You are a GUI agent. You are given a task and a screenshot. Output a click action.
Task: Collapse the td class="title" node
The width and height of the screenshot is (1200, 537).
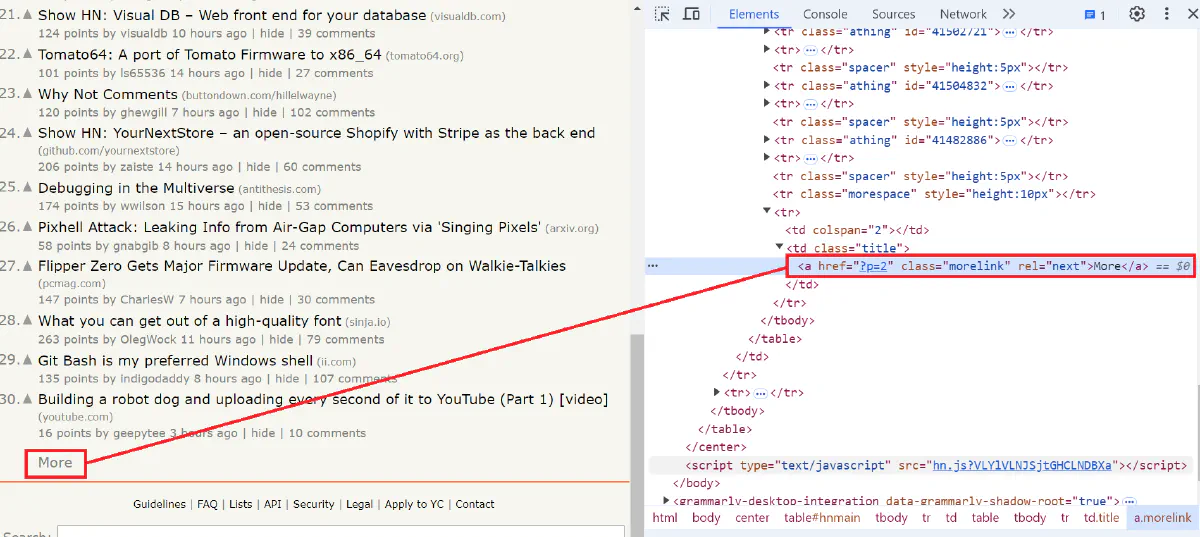(780, 248)
